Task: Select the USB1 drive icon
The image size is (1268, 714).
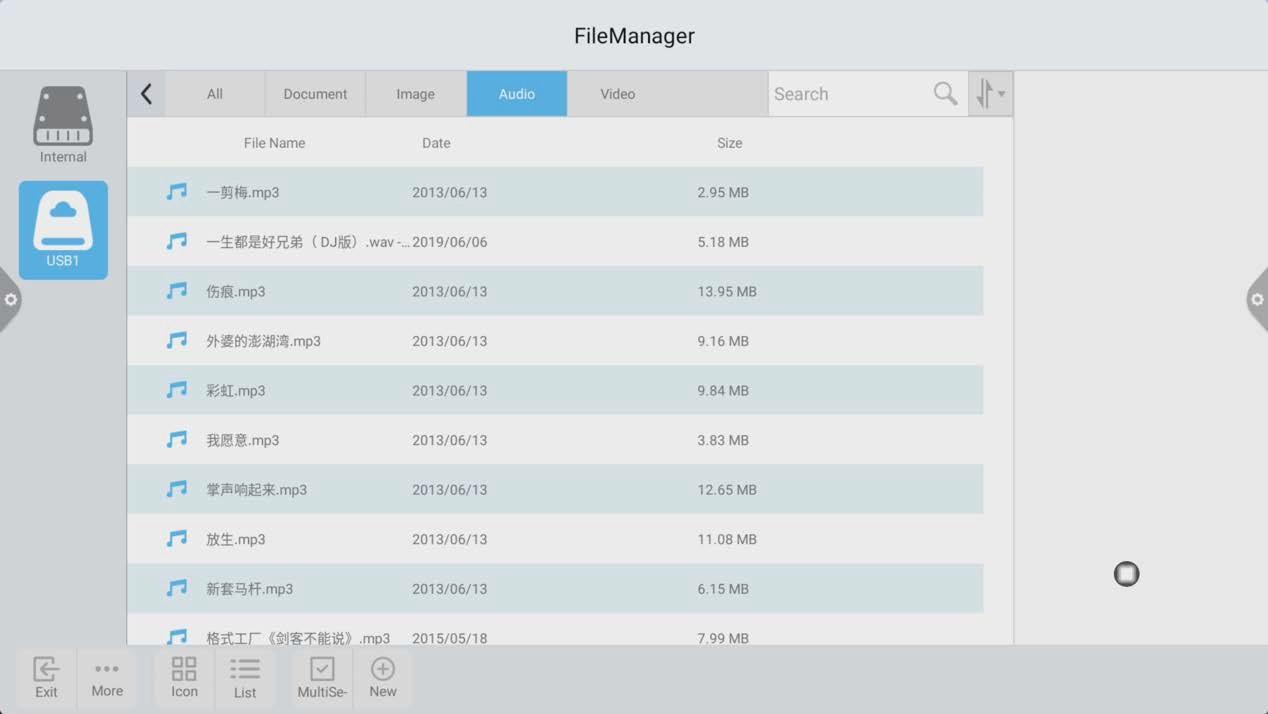Action: tap(63, 229)
